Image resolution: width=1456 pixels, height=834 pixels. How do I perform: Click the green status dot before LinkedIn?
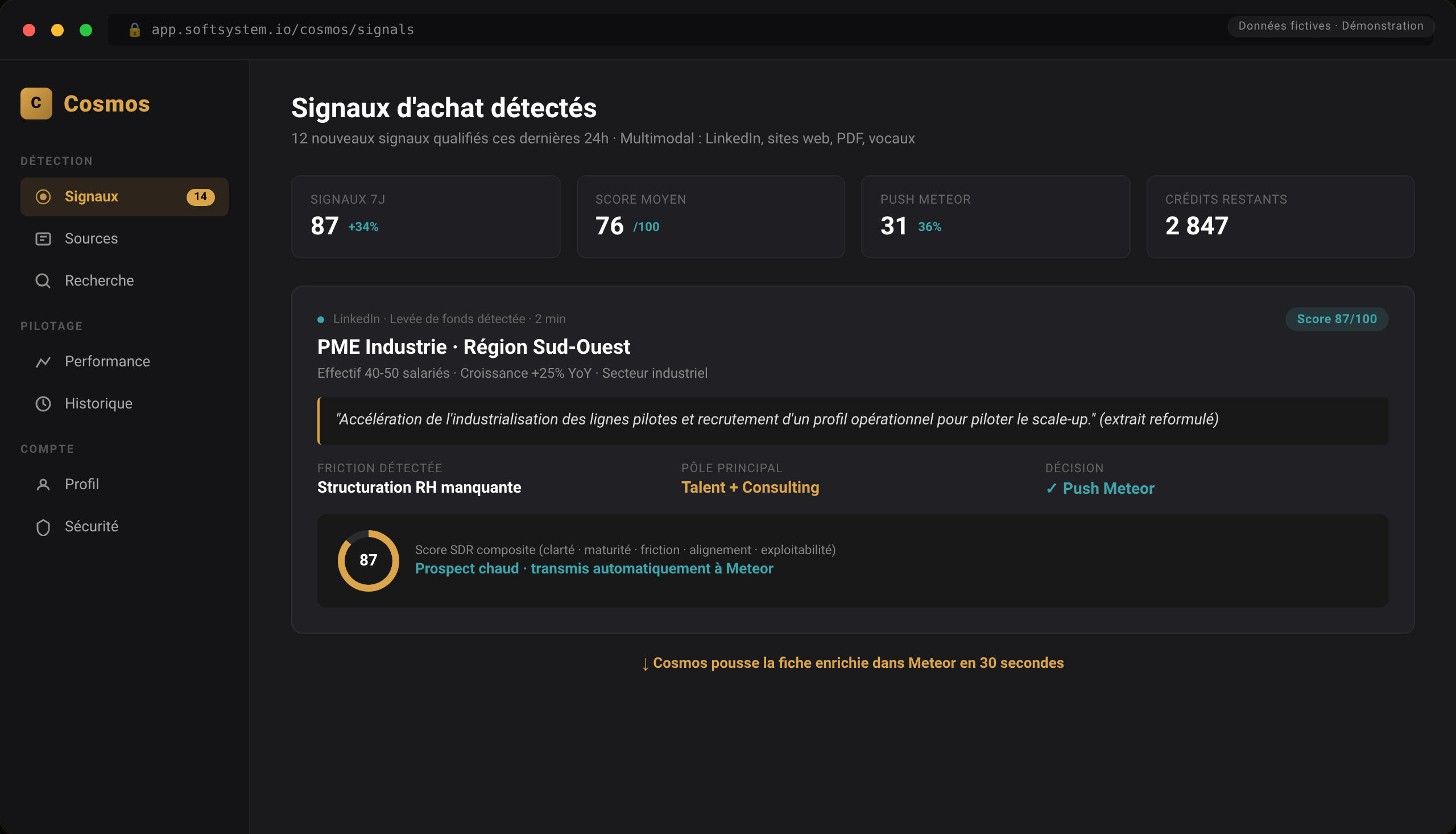(321, 320)
